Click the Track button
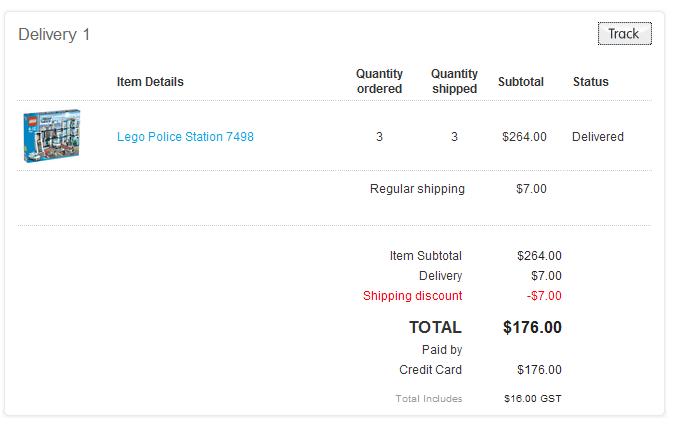Screen dimensions: 677x425 point(624,34)
